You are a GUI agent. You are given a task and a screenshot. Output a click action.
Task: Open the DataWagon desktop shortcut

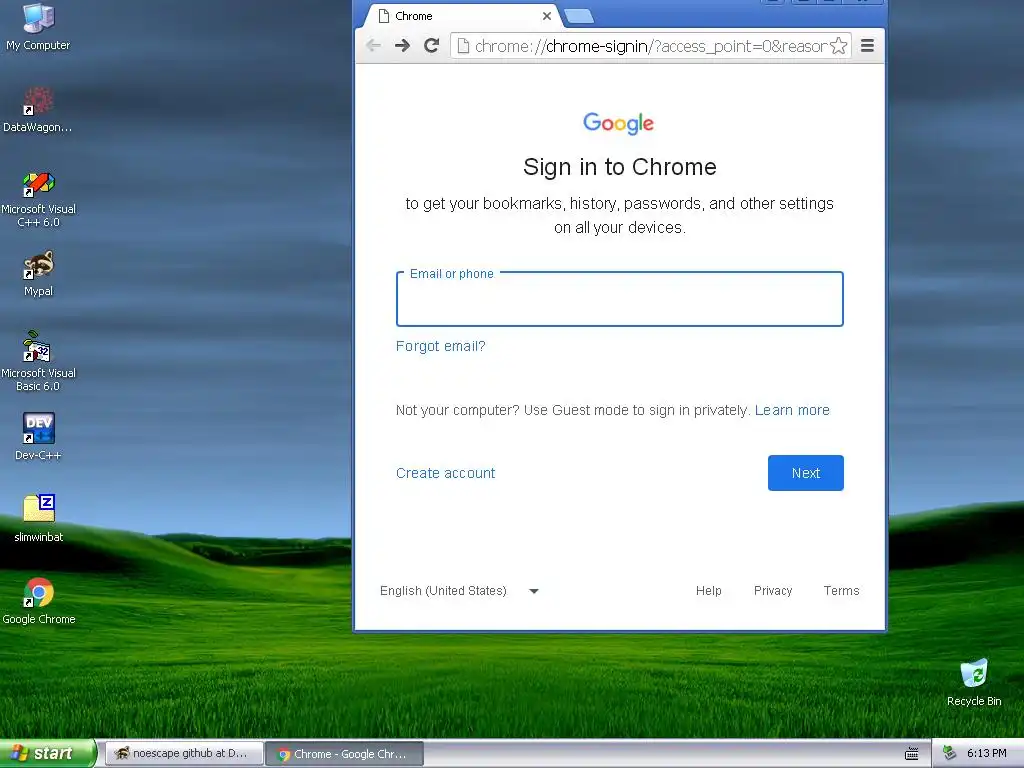pos(38,109)
